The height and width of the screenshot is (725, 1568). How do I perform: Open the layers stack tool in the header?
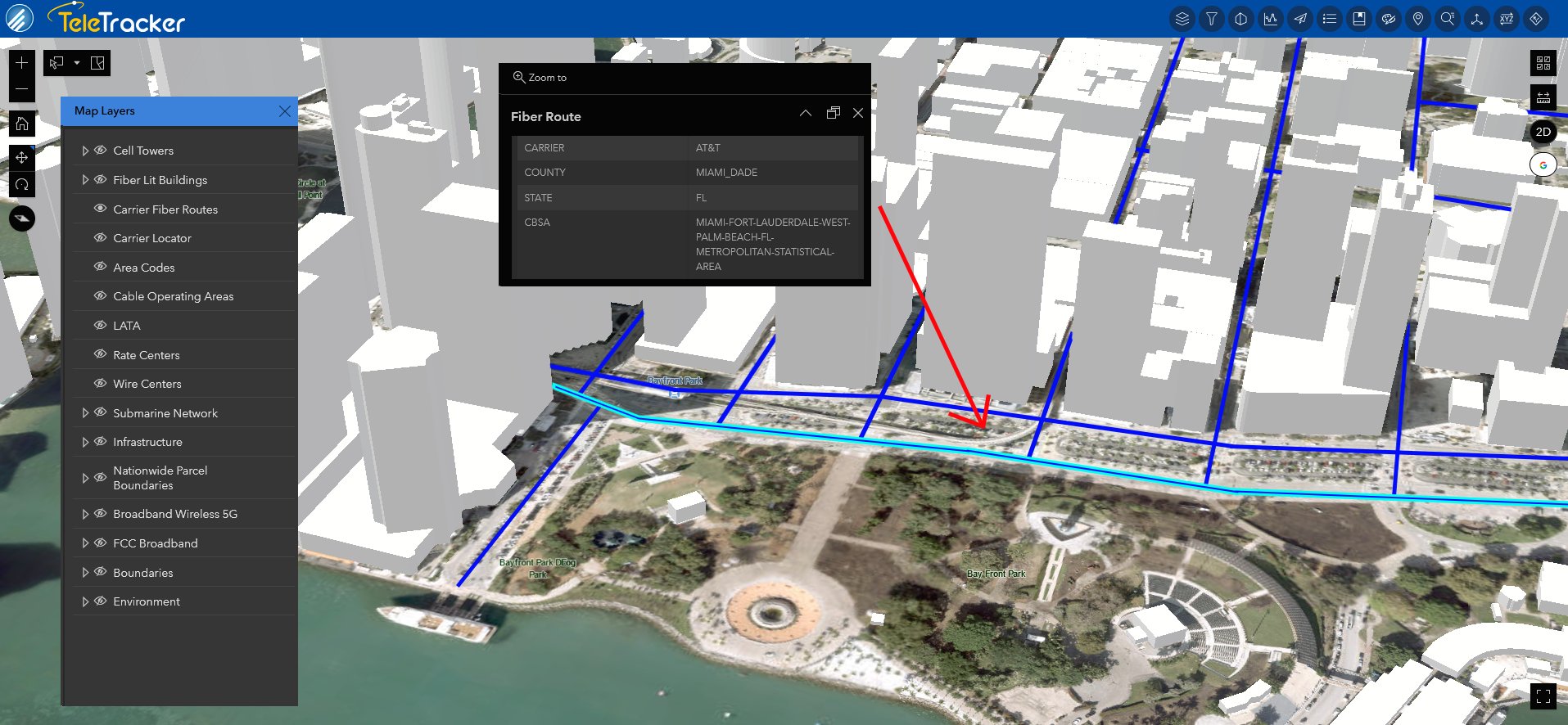[x=1182, y=19]
